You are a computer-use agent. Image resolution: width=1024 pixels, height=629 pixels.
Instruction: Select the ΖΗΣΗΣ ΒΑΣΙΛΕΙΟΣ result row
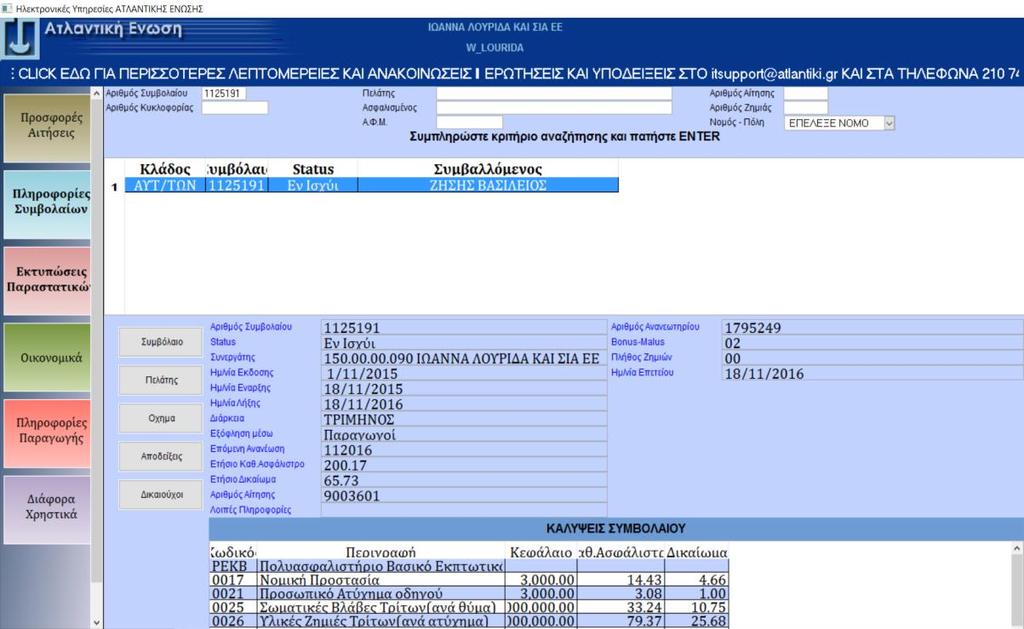point(372,185)
